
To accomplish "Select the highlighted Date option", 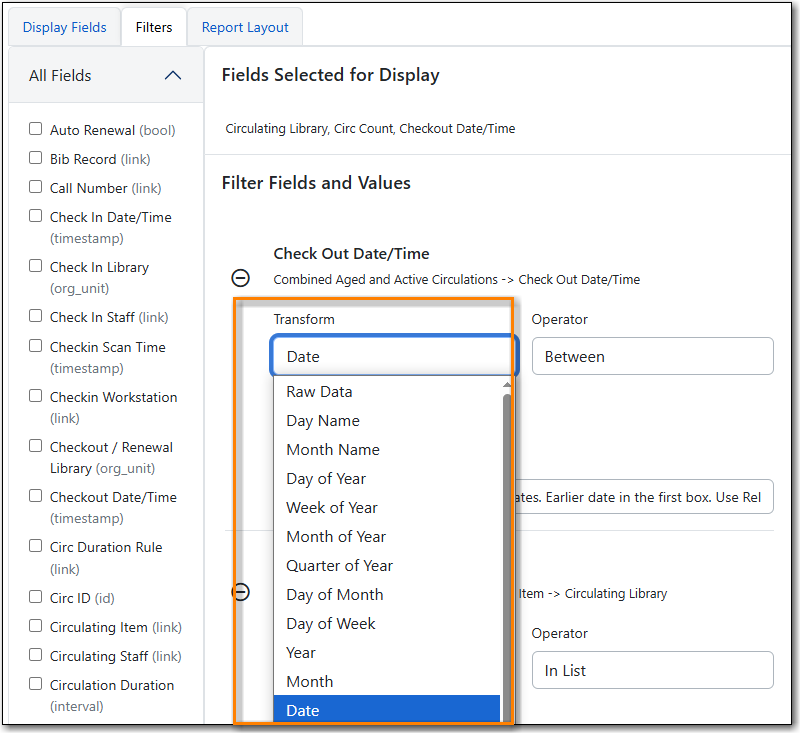I will [303, 710].
